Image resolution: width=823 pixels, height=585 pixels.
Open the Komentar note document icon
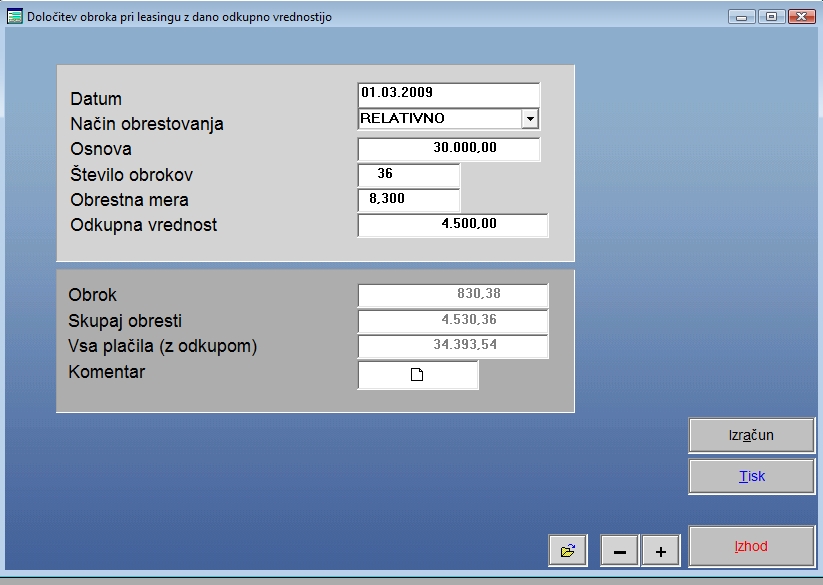tap(418, 375)
